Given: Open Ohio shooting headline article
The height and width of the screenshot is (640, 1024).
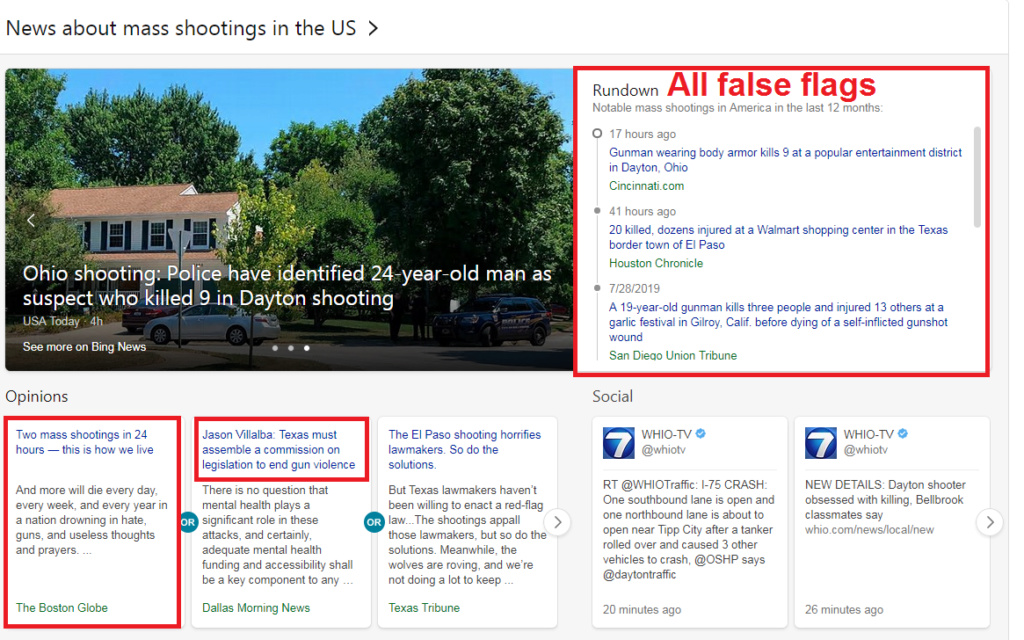Looking at the screenshot, I should (287, 285).
